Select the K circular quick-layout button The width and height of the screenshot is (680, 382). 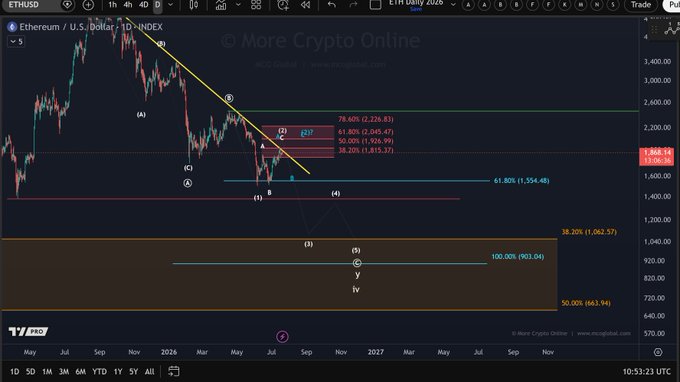pos(565,5)
